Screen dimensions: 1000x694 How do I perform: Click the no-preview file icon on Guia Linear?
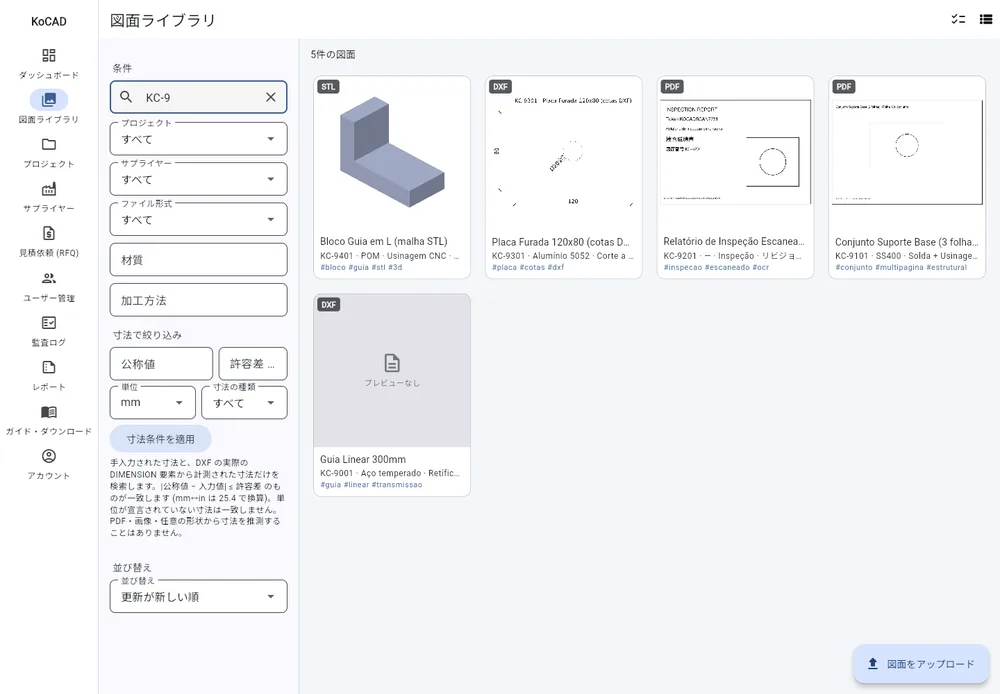(x=392, y=363)
